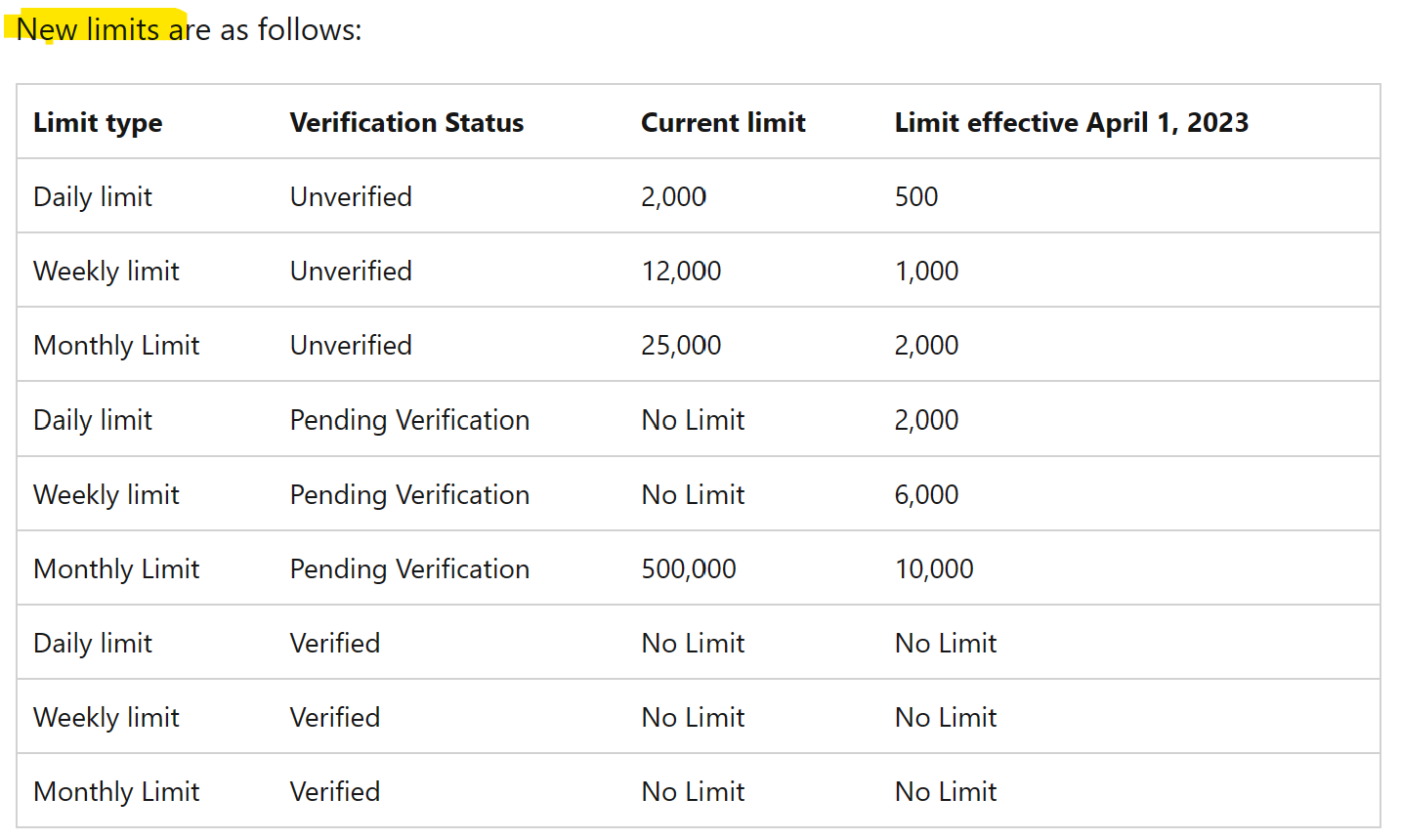The image size is (1401, 840).
Task: Click 'Limit effective April 1, 2023' header
Action: tap(1072, 123)
